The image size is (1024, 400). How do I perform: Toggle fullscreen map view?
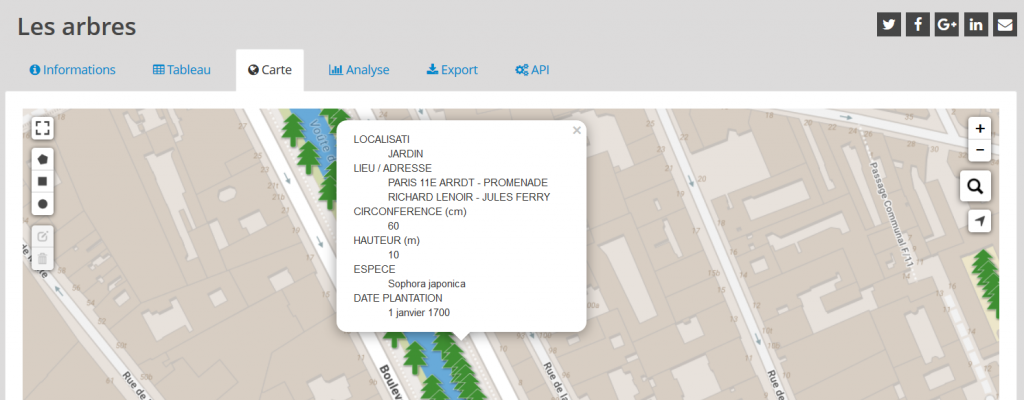[x=42, y=128]
